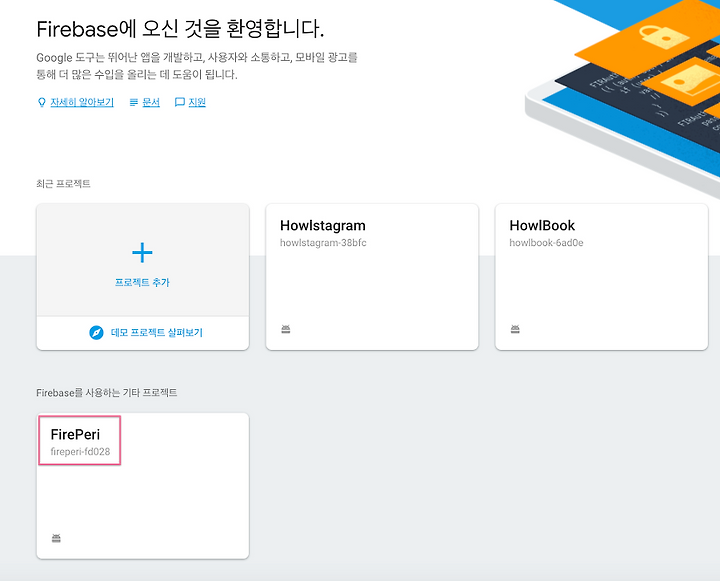Click the 최근 프로젝트 heading
Image resolution: width=720 pixels, height=581 pixels.
coord(63,184)
